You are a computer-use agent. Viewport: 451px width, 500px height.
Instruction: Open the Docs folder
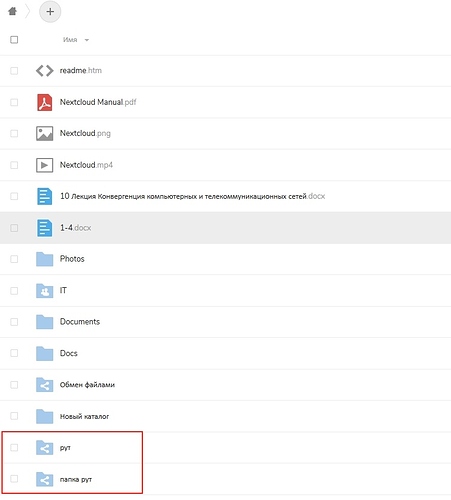69,353
